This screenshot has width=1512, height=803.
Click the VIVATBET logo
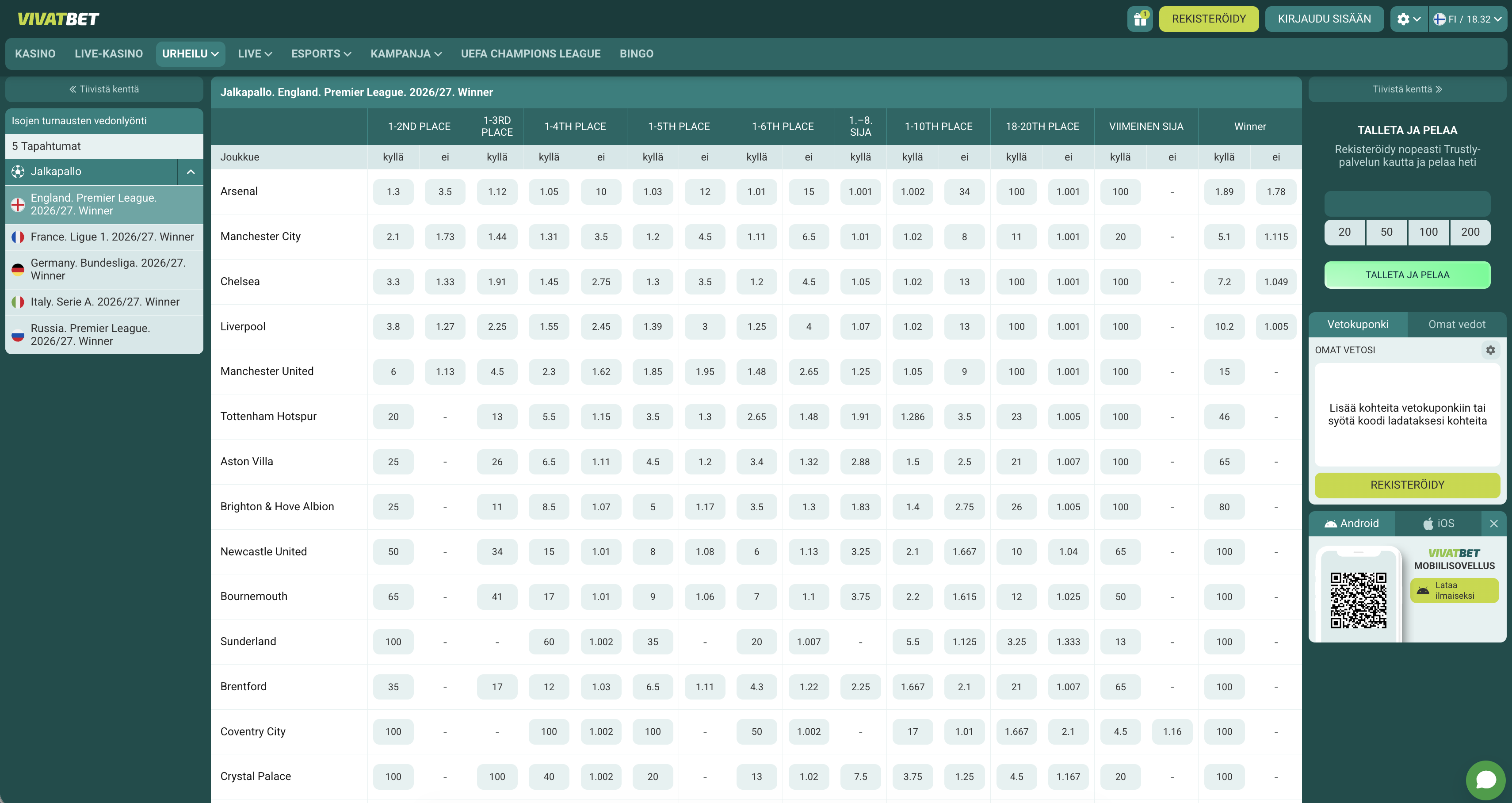click(x=58, y=19)
